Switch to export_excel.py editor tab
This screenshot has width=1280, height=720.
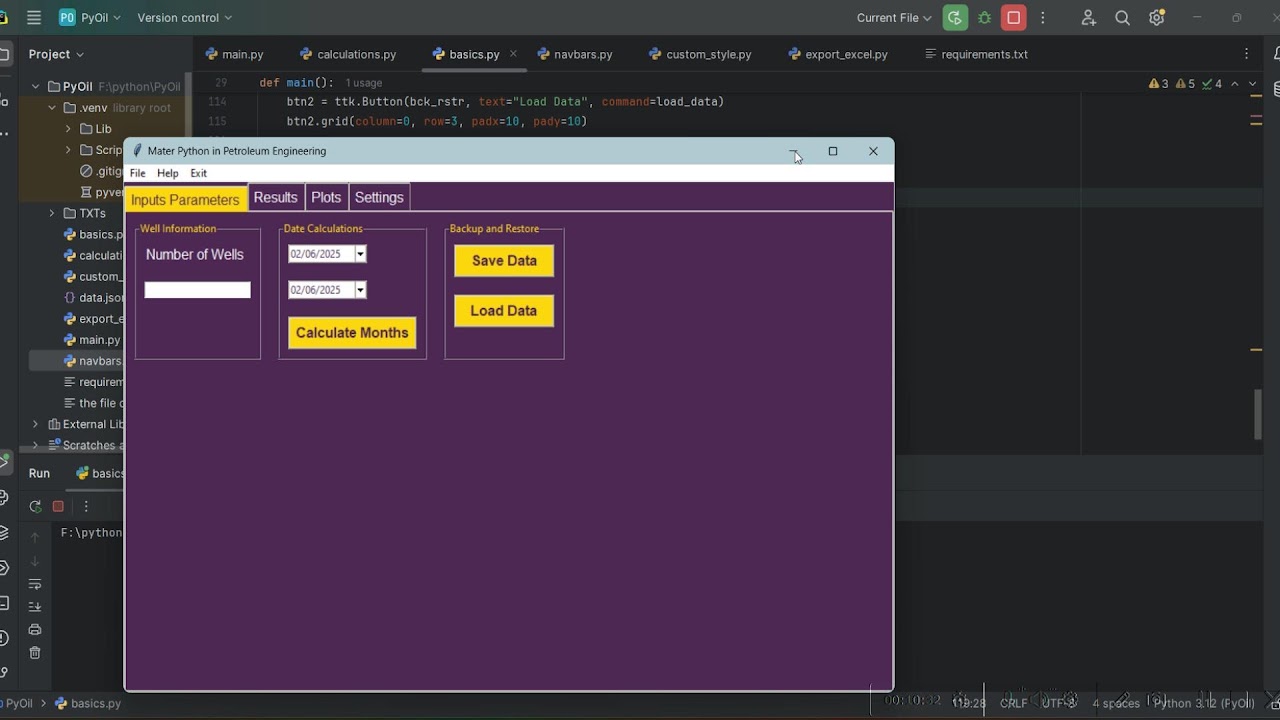837,54
